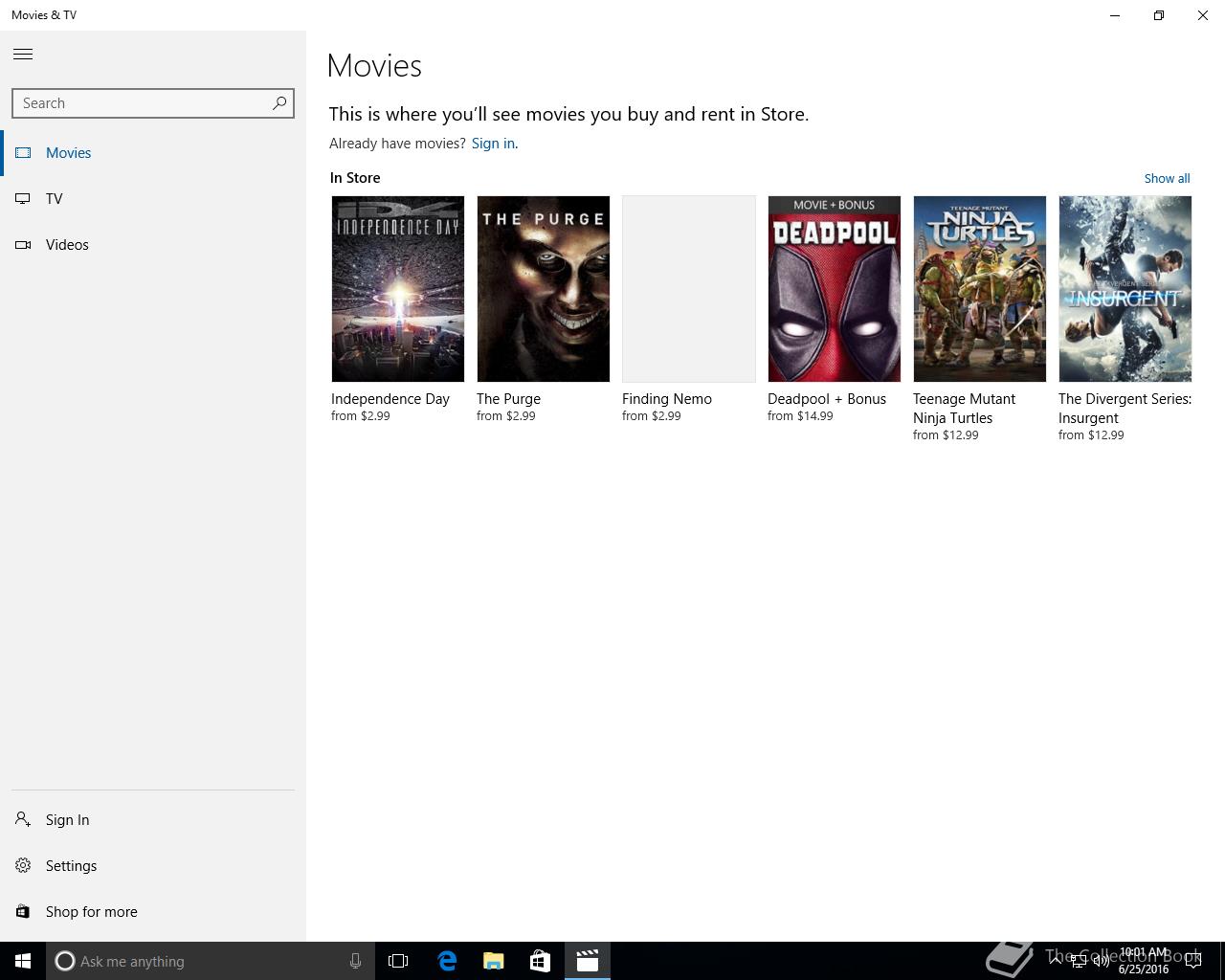The height and width of the screenshot is (980, 1225).
Task: Open The Purge poster
Action: coord(544,289)
